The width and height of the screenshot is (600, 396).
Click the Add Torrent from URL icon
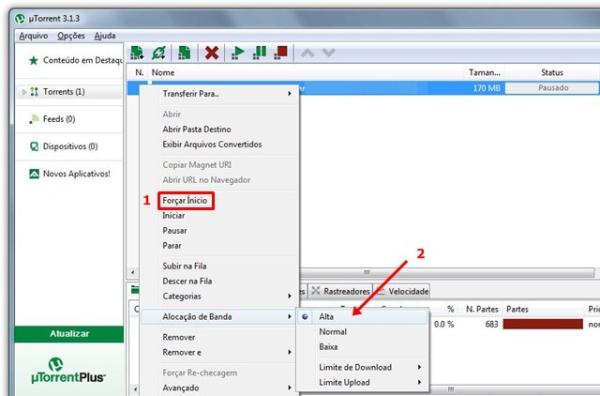click(158, 52)
